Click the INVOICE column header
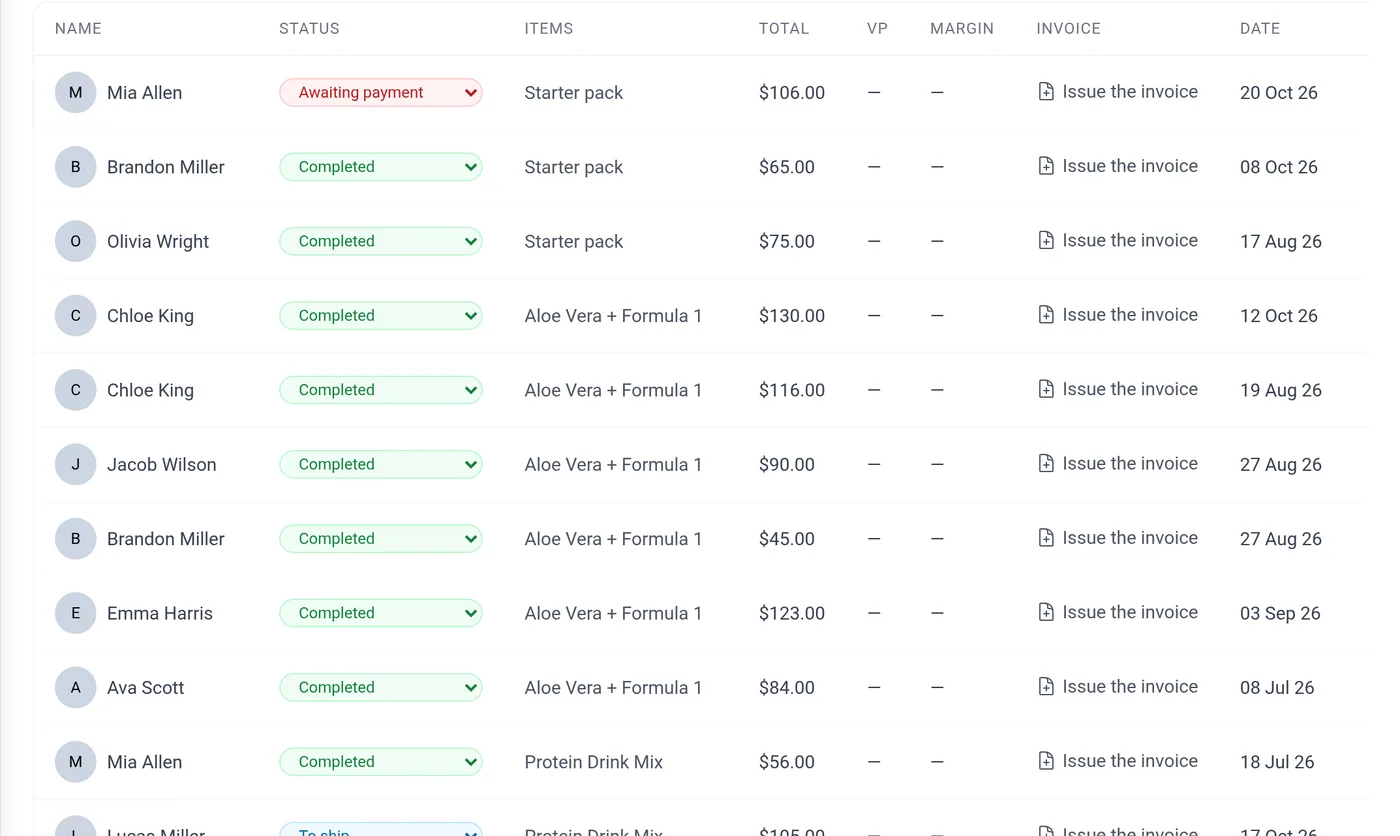Screen dimensions: 1400x836 [1069, 29]
